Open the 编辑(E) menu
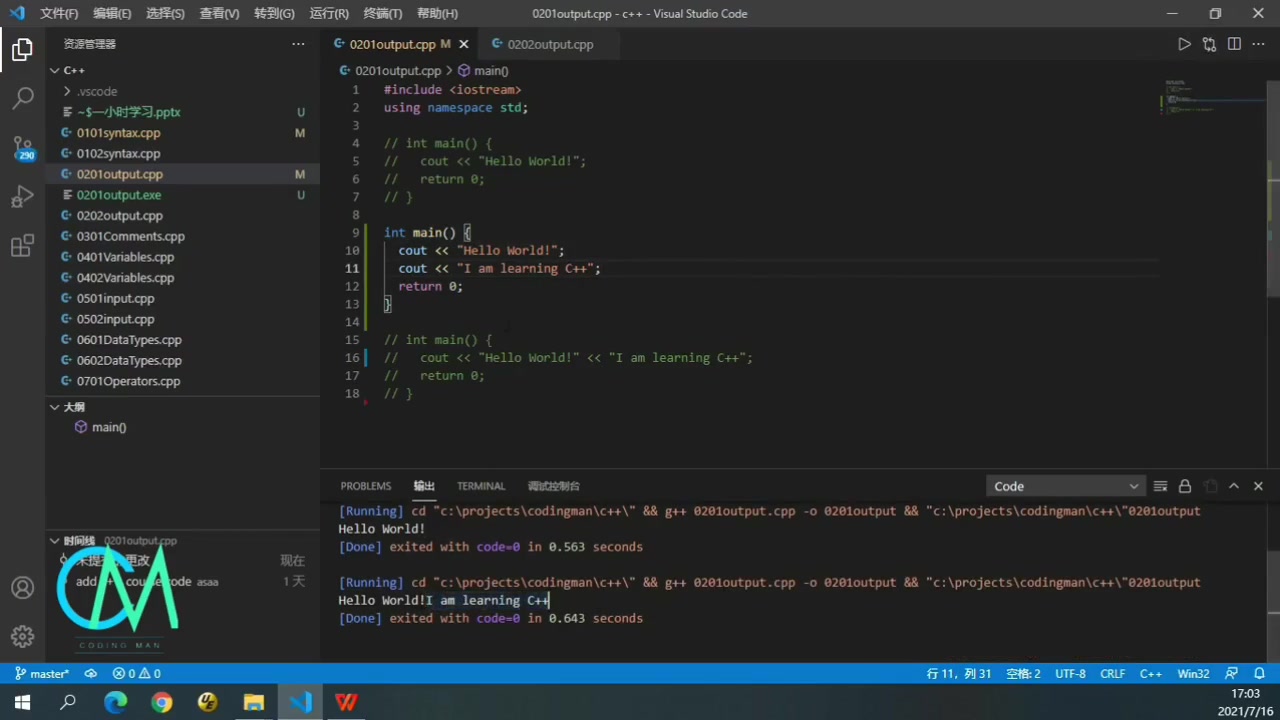Screen dimensions: 1280x720 click(112, 14)
